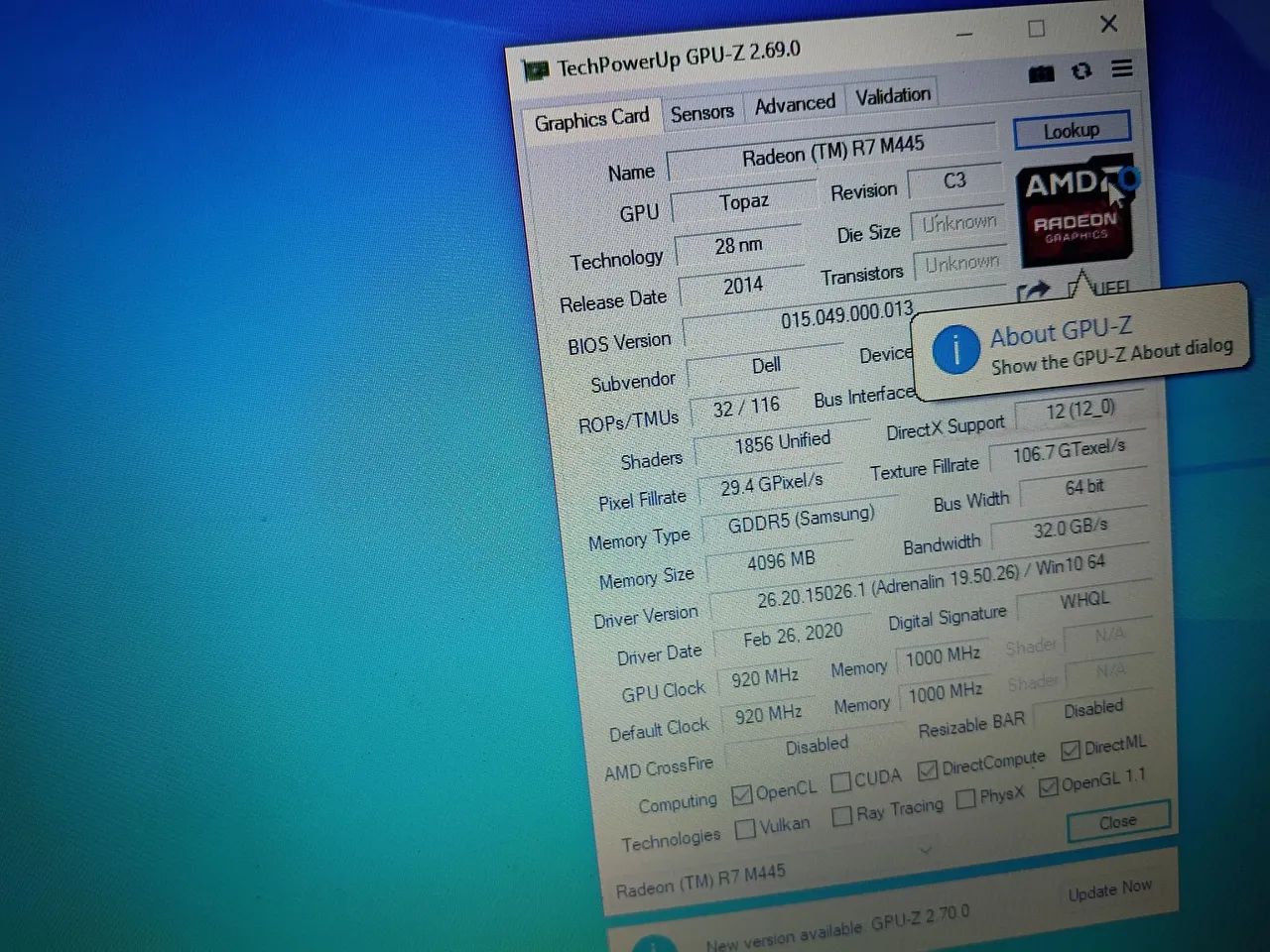The width and height of the screenshot is (1270, 952).
Task: Click the Lookup button
Action: pyautogui.click(x=1072, y=130)
